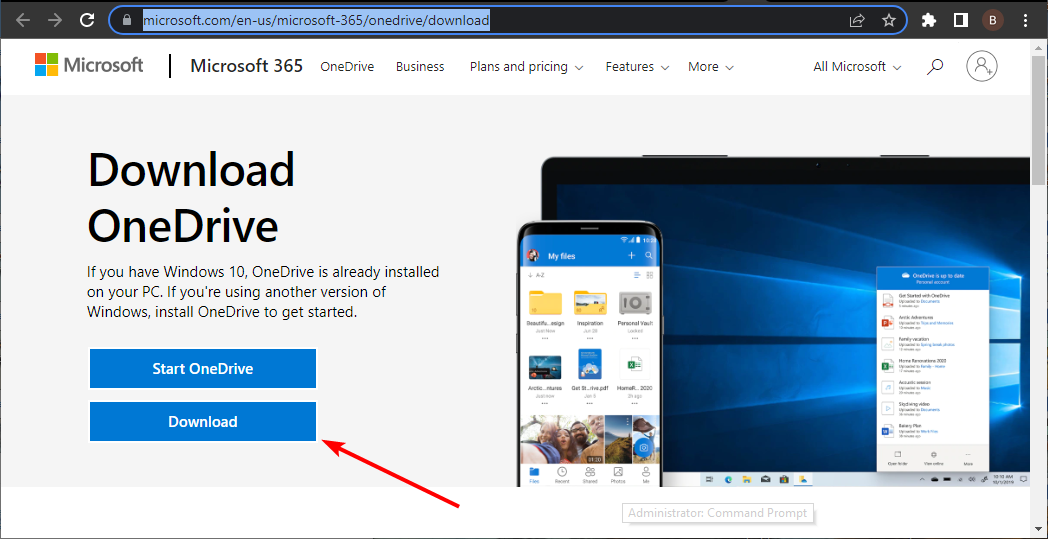Click the Microsoft logo

89,65
